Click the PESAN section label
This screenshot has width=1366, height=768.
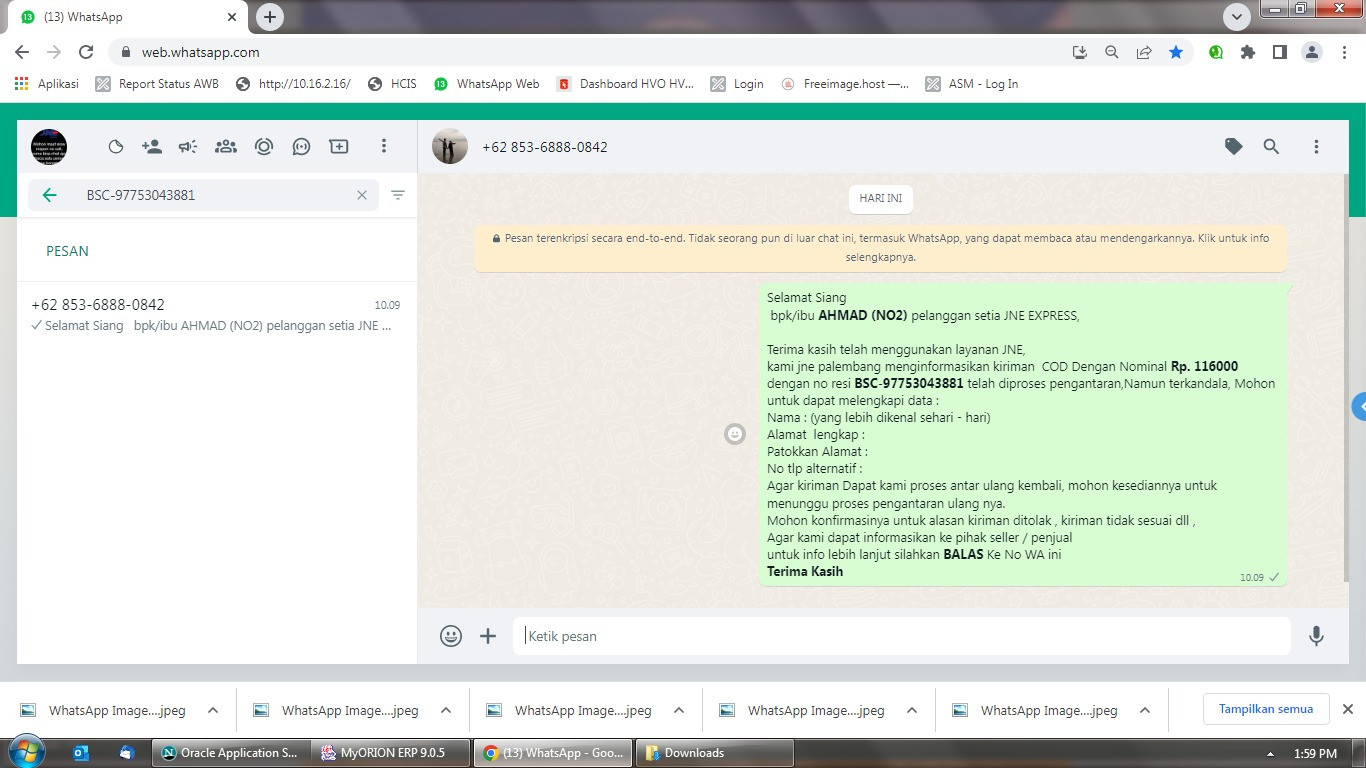[x=67, y=251]
